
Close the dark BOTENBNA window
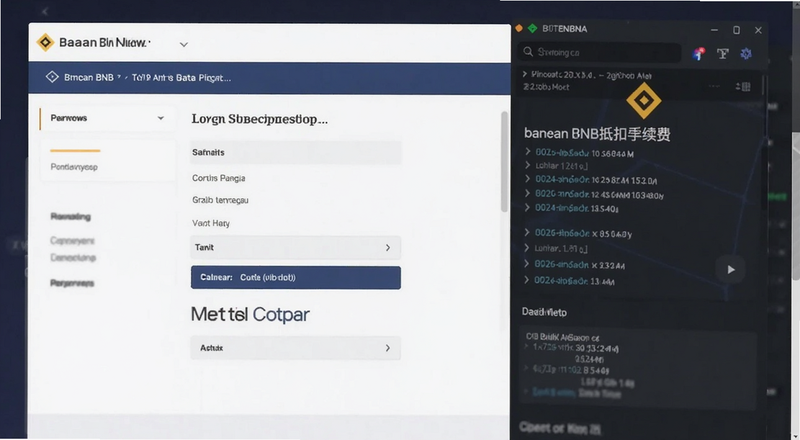[x=758, y=30]
